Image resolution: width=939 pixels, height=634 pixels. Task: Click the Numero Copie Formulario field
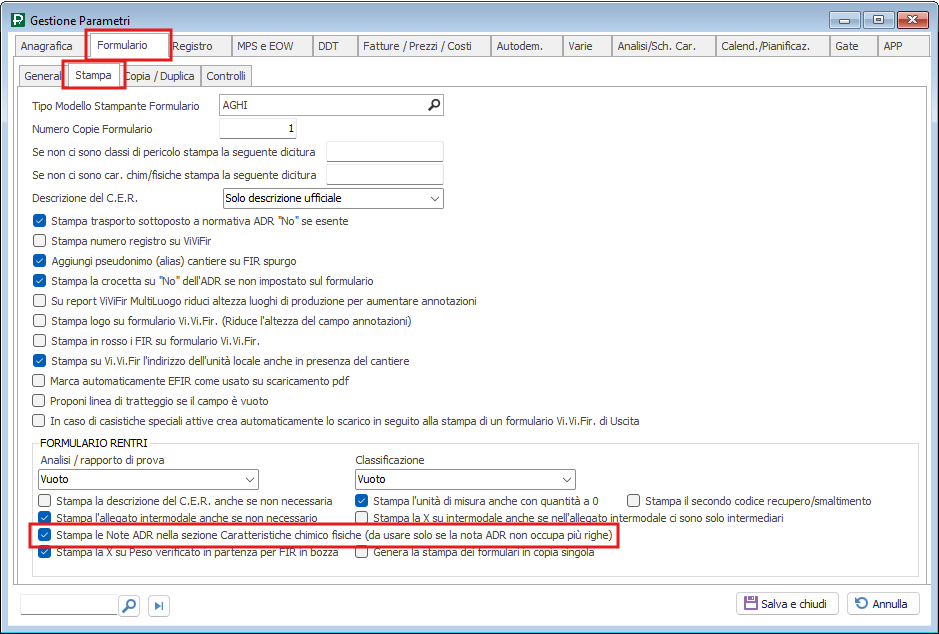click(x=257, y=129)
